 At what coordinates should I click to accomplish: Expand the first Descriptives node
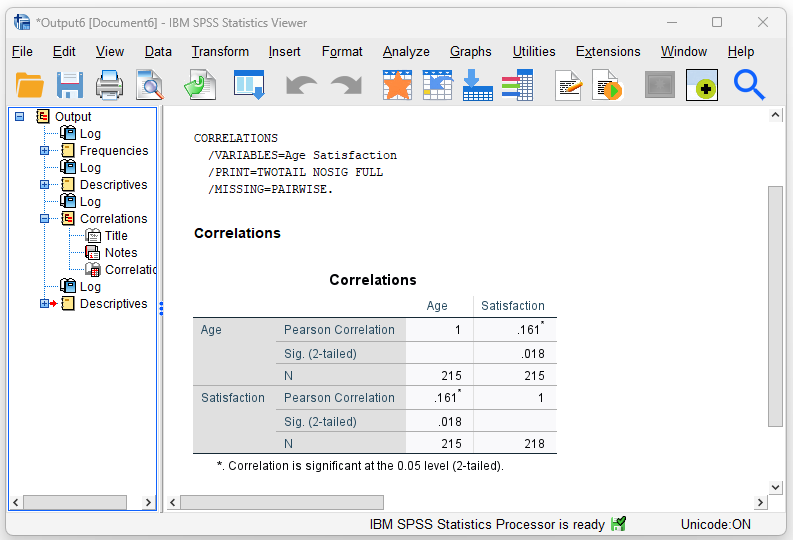(45, 185)
